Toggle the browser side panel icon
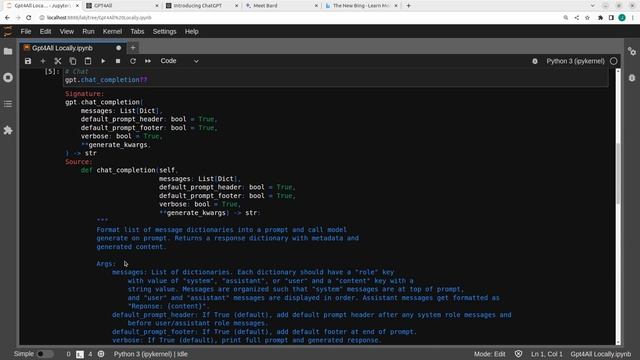The width and height of the screenshot is (640, 360). point(611,18)
